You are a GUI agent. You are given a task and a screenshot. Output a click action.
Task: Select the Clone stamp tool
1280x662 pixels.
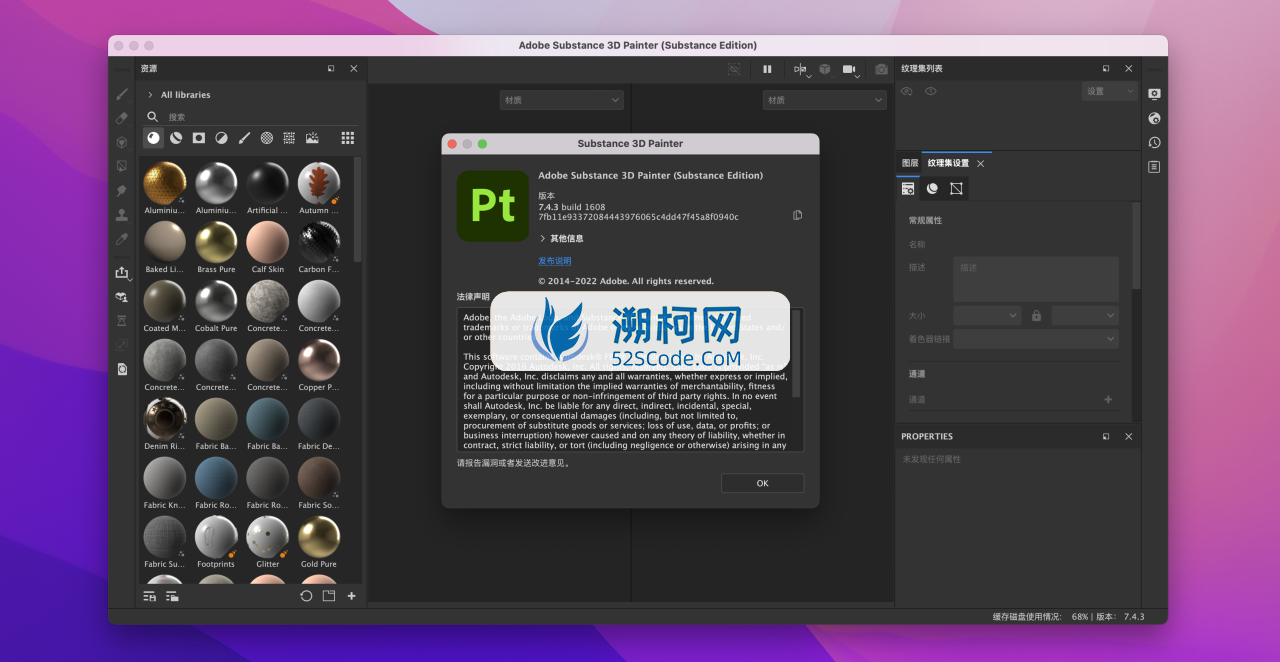point(122,215)
